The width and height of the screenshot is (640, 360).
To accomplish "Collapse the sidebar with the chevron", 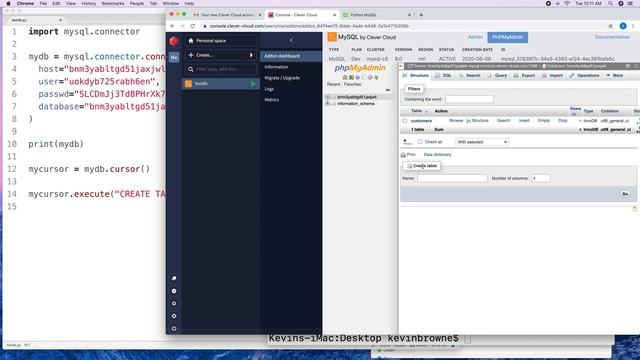I will coord(291,40).
